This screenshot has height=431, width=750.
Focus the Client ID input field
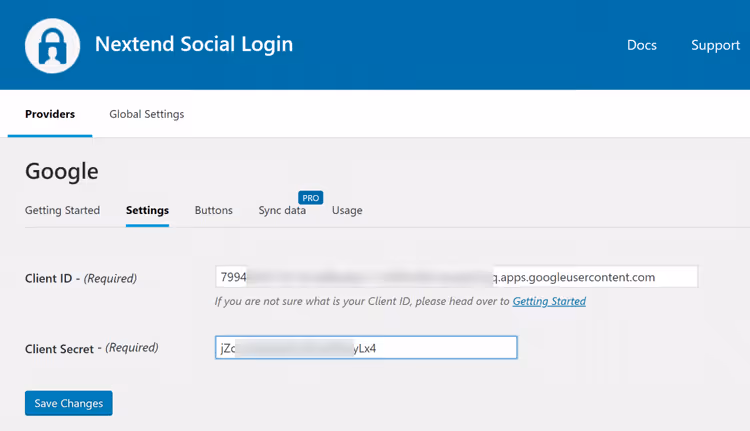click(456, 277)
